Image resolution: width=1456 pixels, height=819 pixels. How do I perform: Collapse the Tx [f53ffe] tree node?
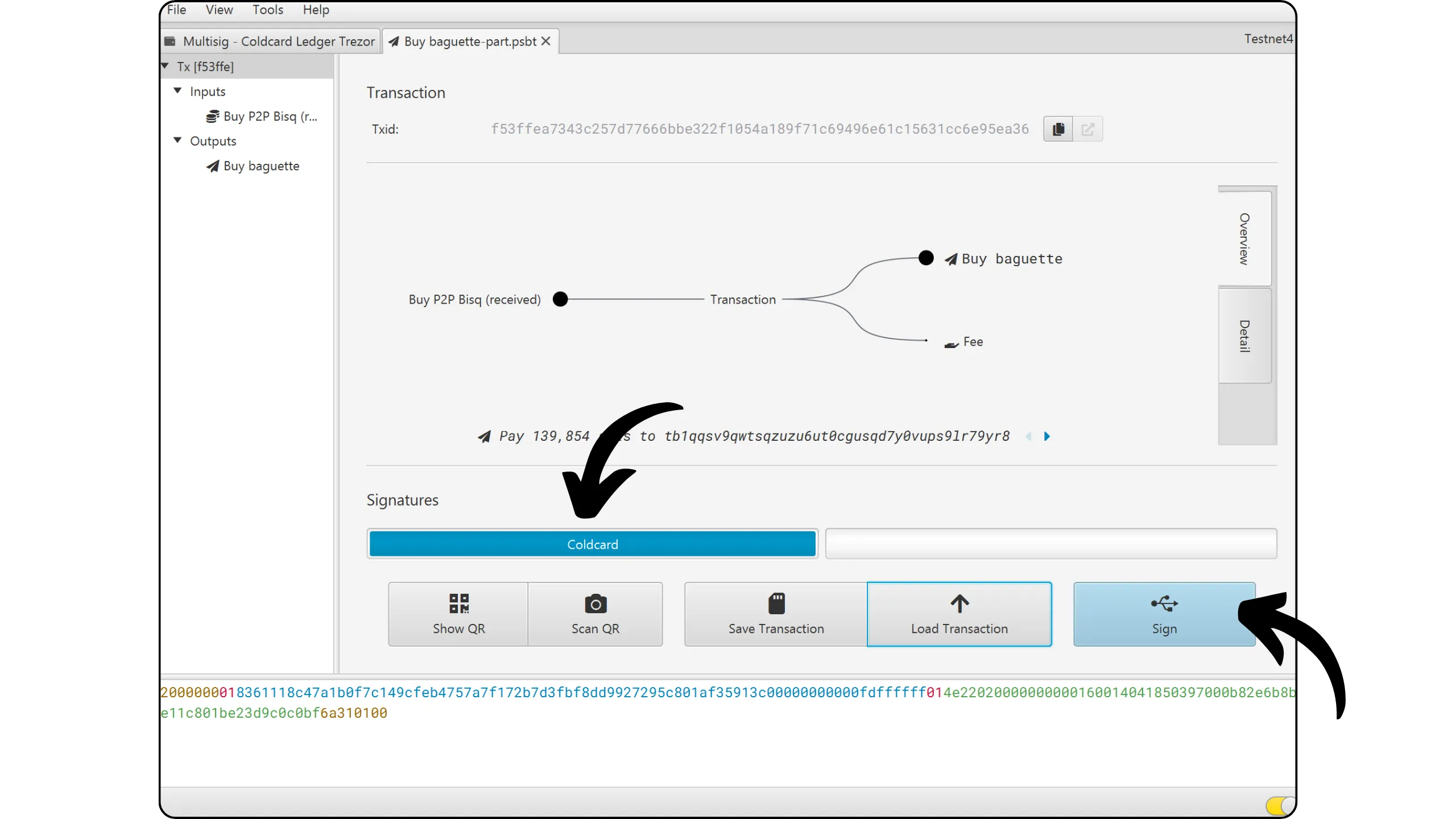tap(166, 66)
